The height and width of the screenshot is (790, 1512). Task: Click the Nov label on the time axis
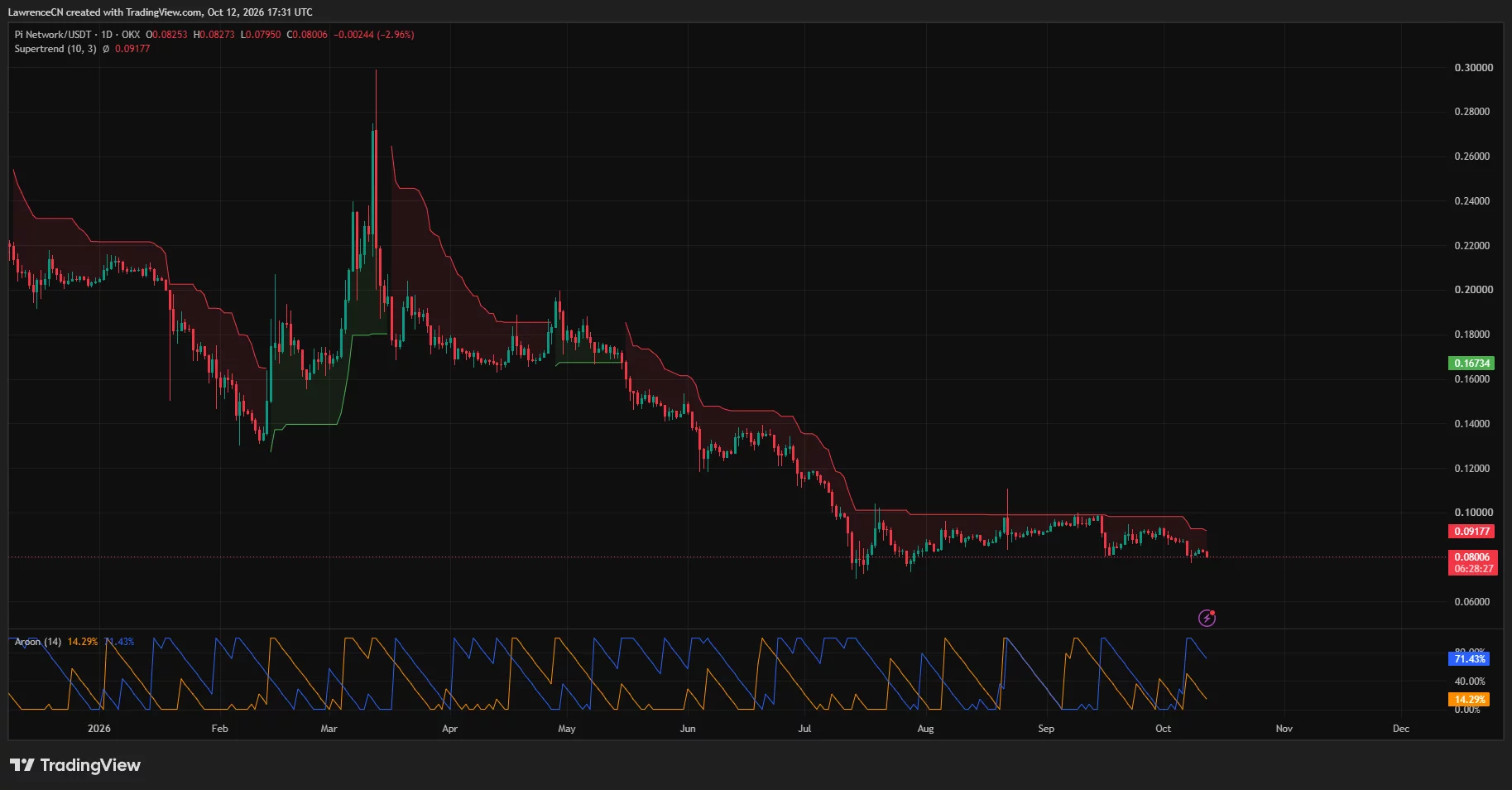[x=1284, y=729]
